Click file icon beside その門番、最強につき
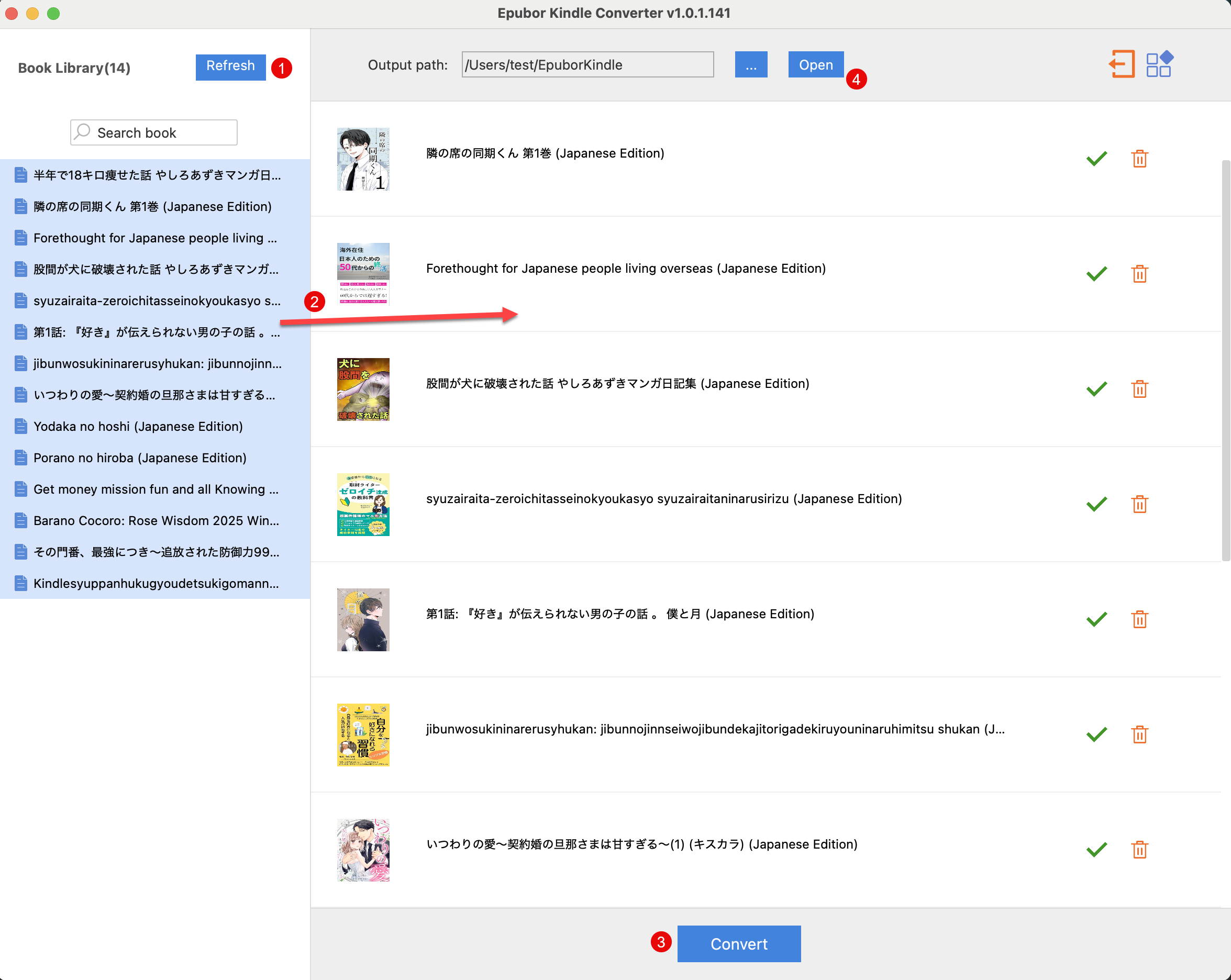1231x980 pixels. [x=20, y=551]
